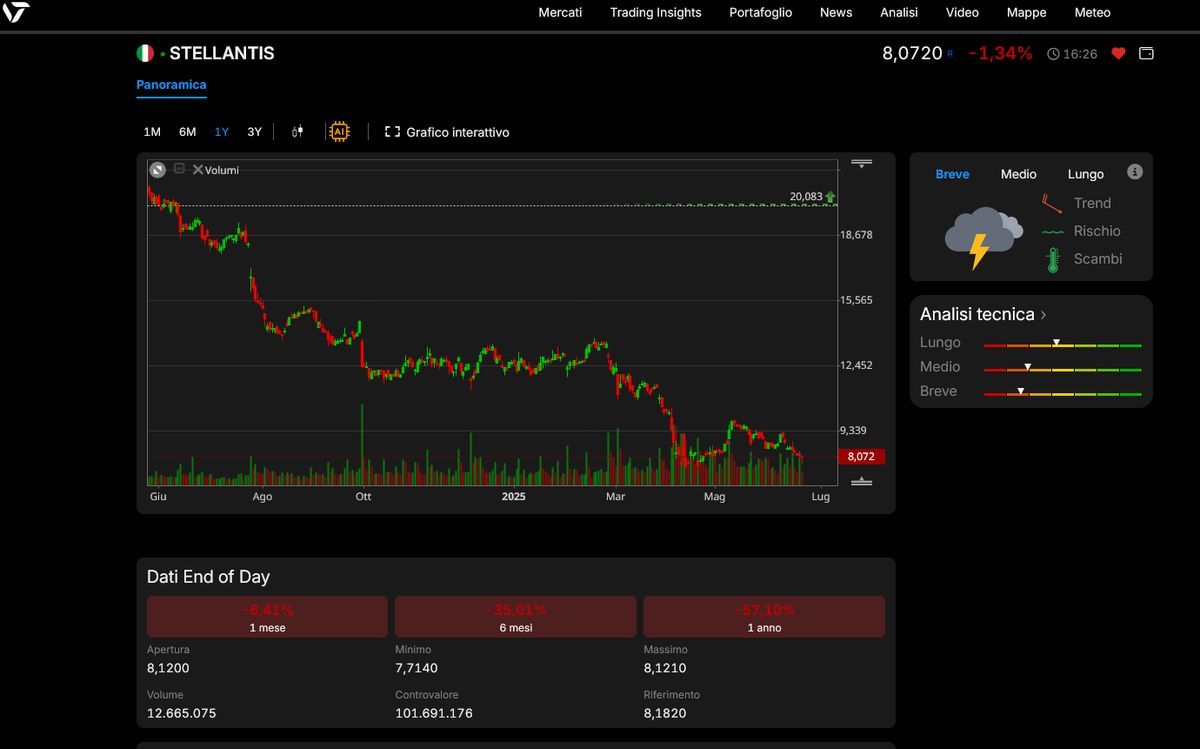Click the Minimo value 7,7140

(416, 668)
